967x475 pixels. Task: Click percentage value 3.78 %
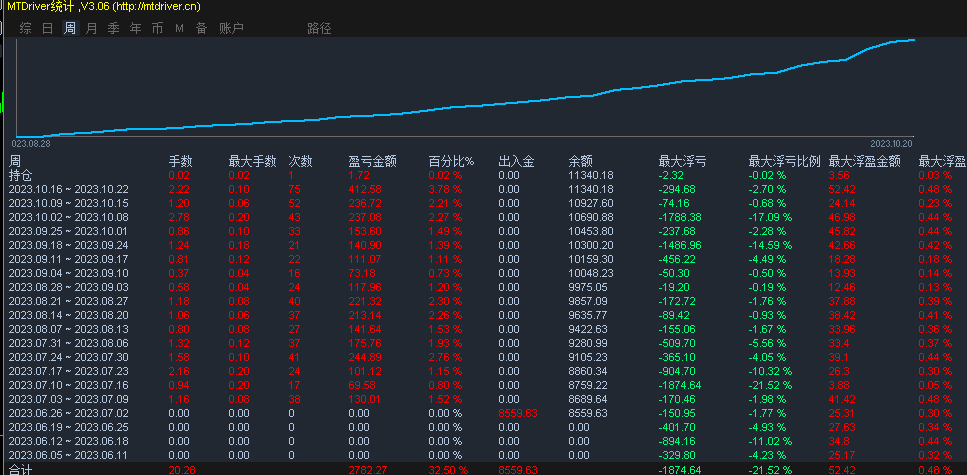click(445, 189)
